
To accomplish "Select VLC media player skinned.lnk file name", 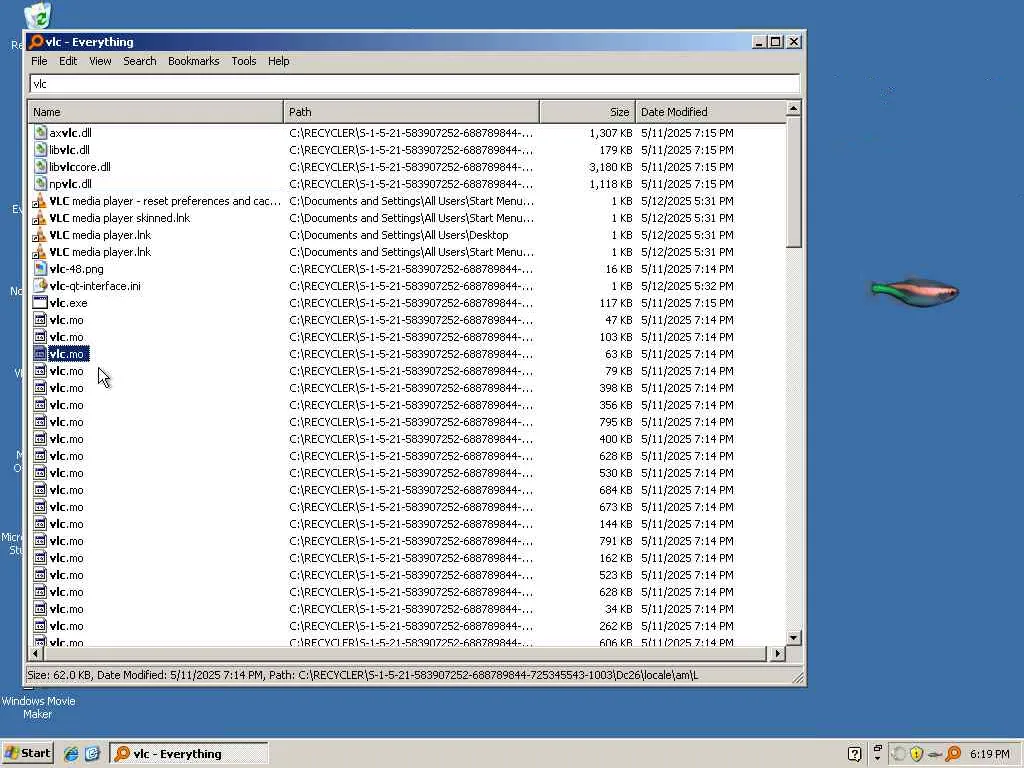I will click(120, 218).
